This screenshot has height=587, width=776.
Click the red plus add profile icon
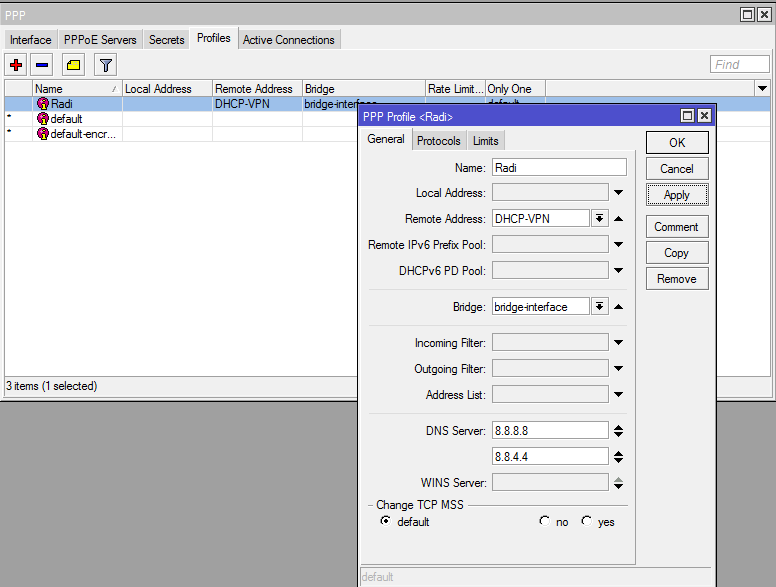tap(16, 65)
